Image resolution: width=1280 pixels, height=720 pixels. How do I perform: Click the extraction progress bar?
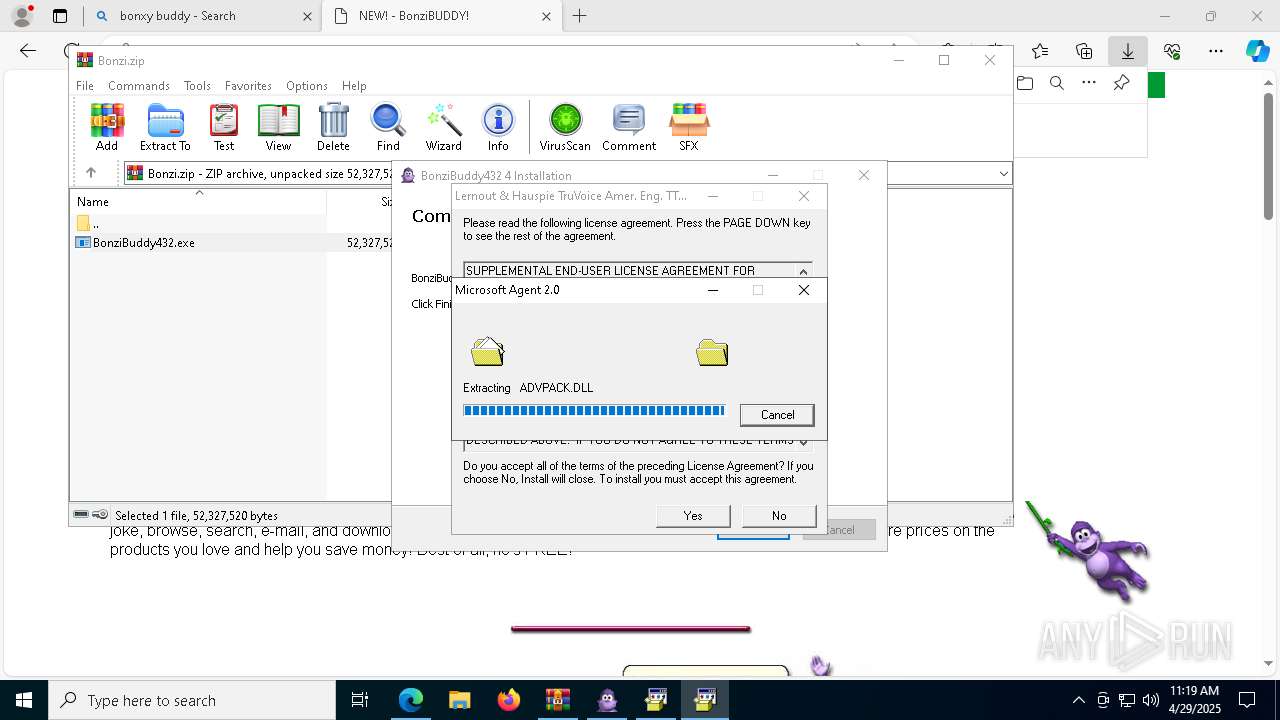[x=594, y=411]
